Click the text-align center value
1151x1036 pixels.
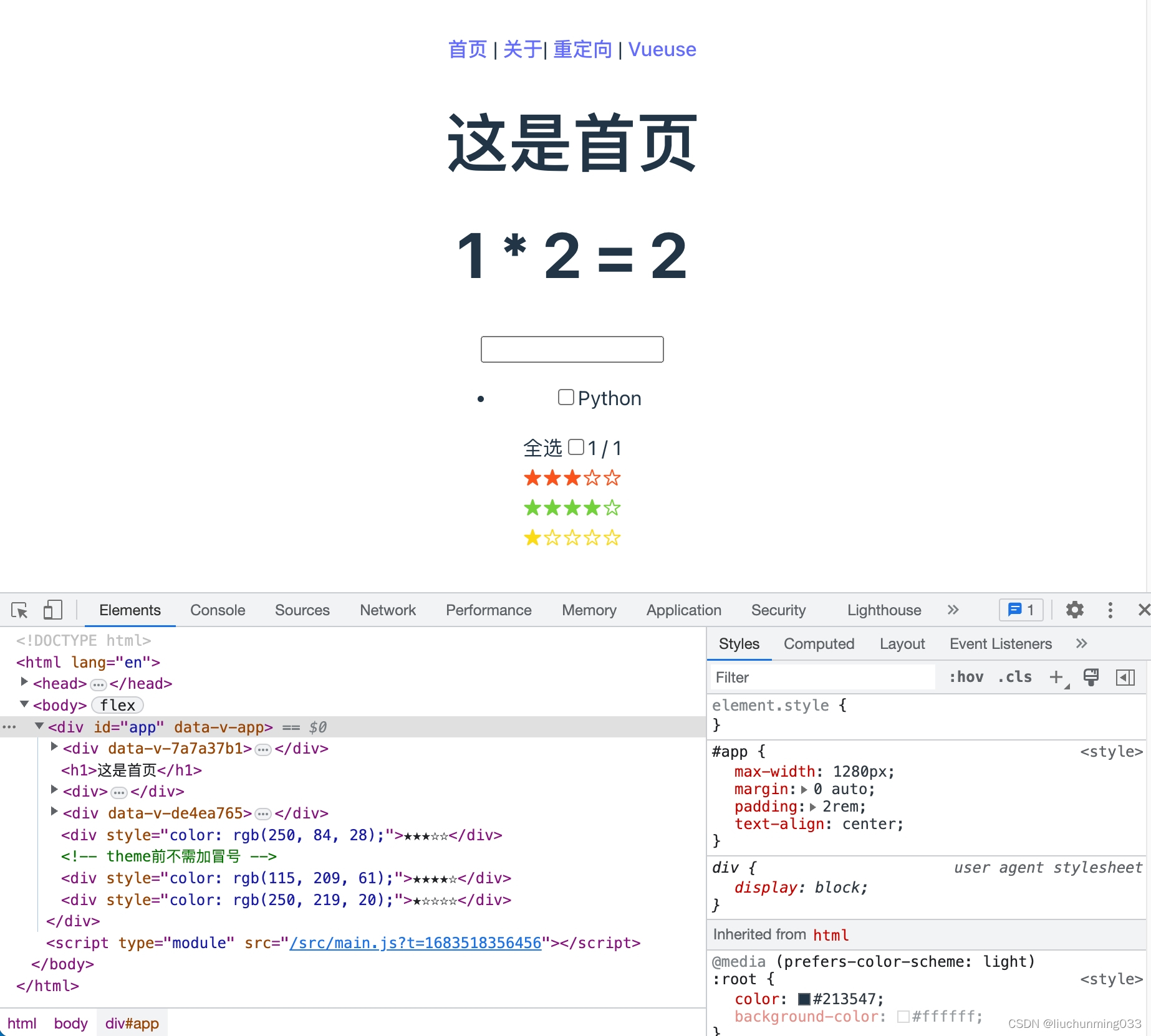pos(869,824)
